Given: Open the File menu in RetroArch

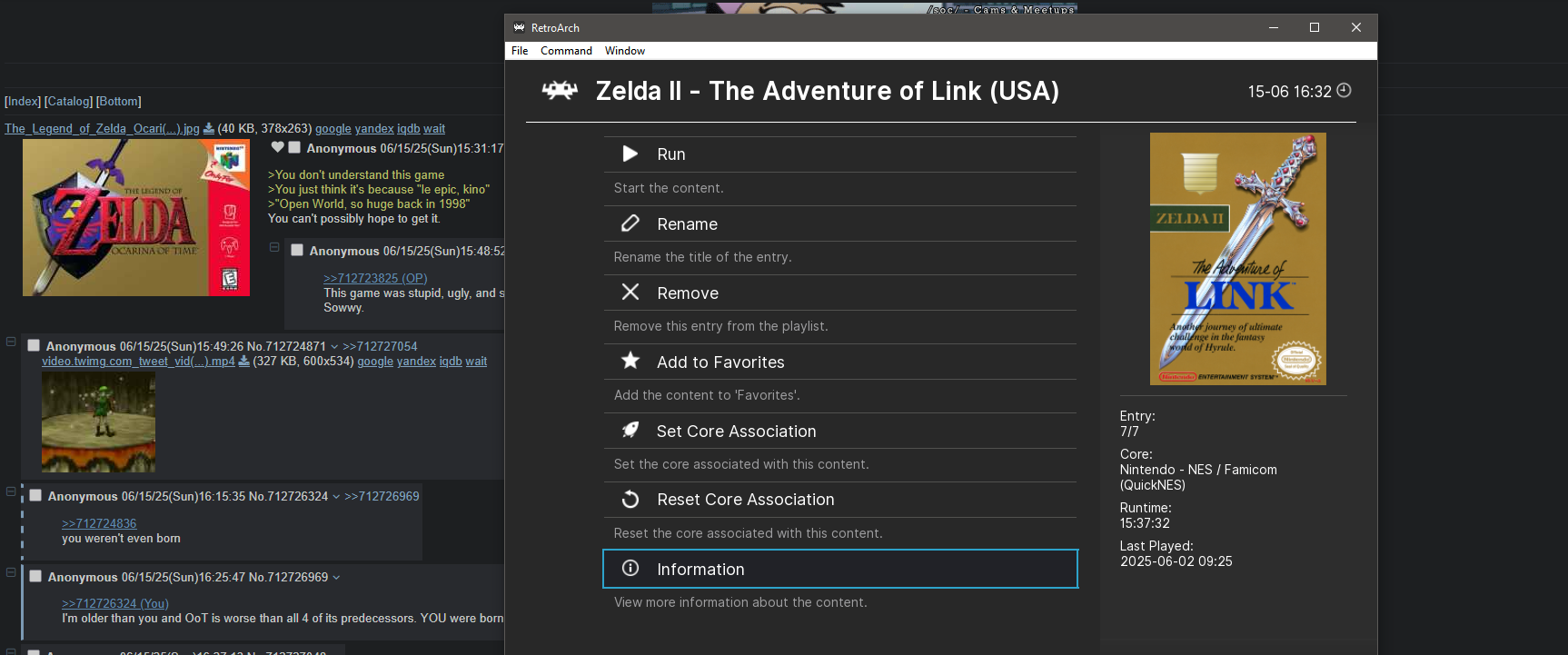Looking at the screenshot, I should click(520, 51).
